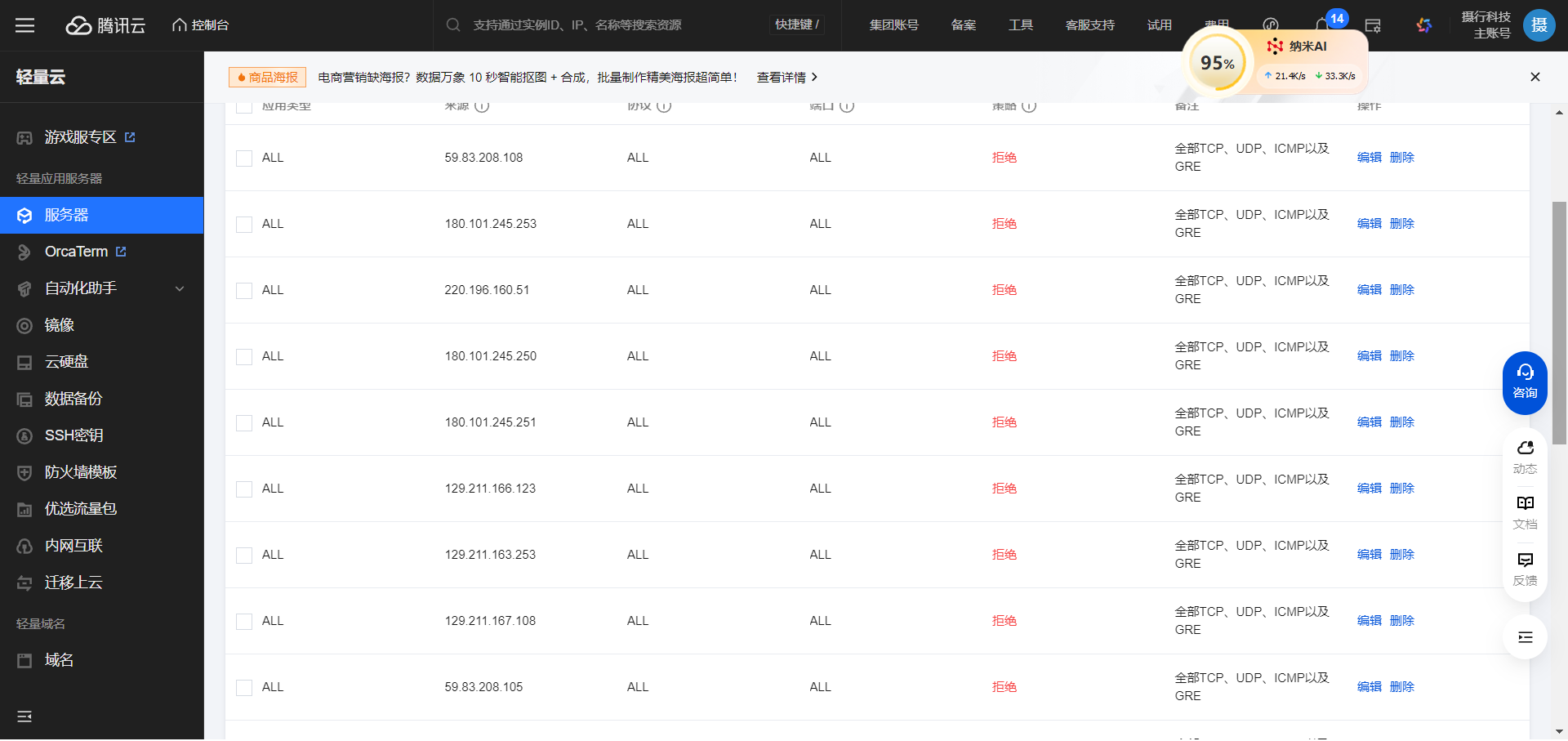Screen dimensions: 1568x741
Task: Edit the 59.83.208.108 rule
Action: coord(1369,158)
